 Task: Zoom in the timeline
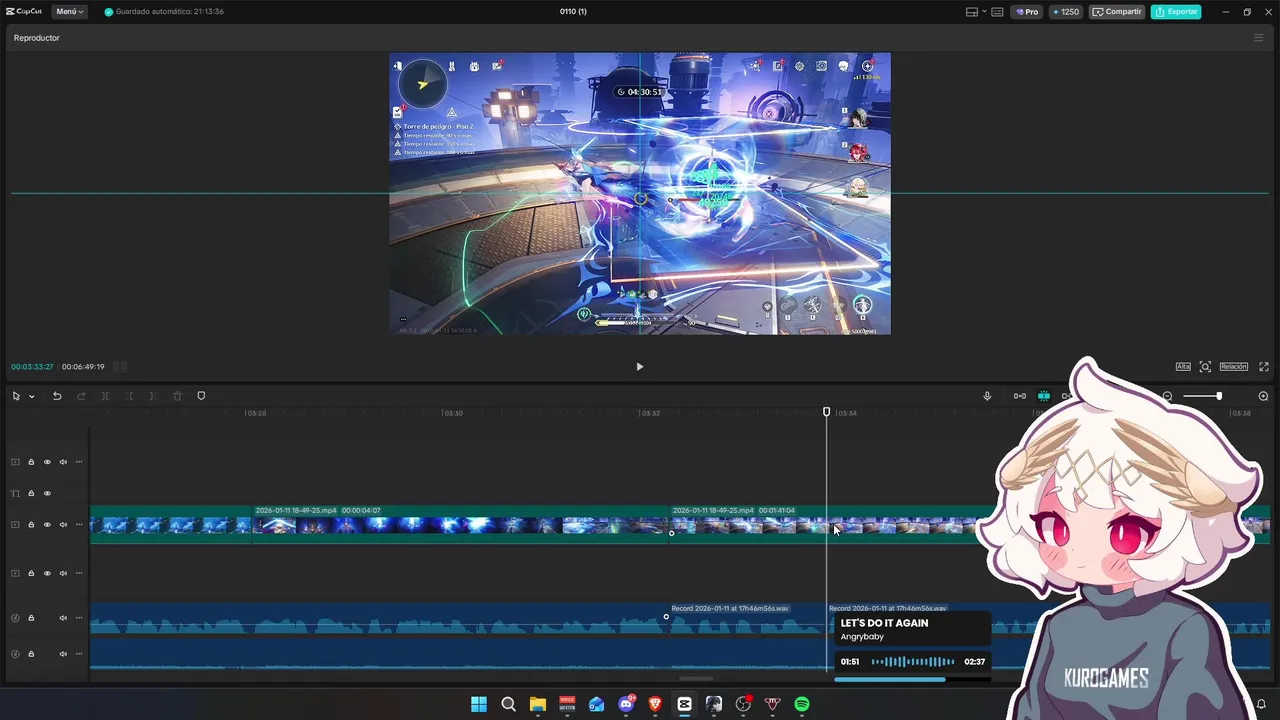[x=1263, y=396]
